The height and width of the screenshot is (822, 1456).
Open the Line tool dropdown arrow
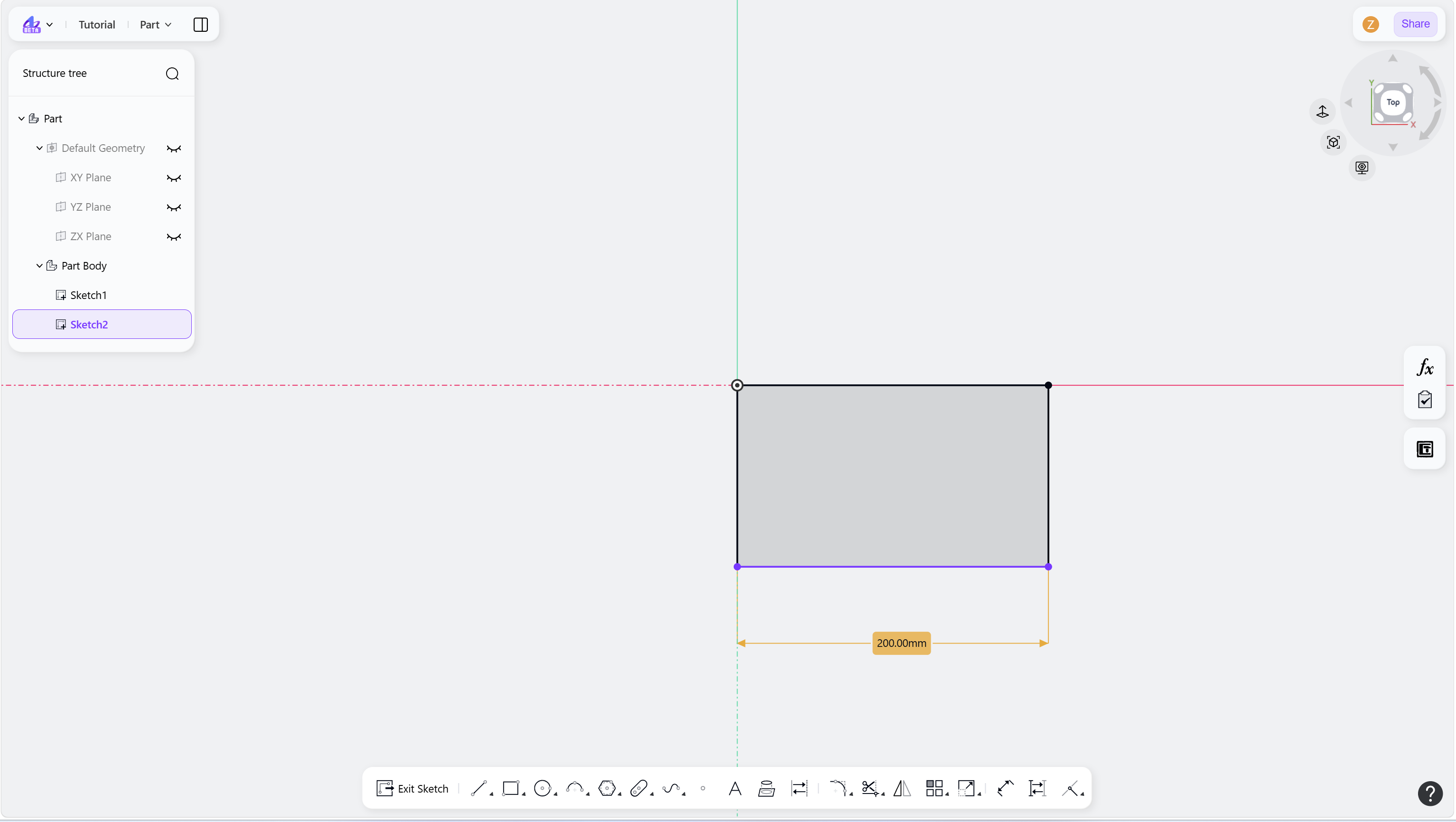pos(491,794)
